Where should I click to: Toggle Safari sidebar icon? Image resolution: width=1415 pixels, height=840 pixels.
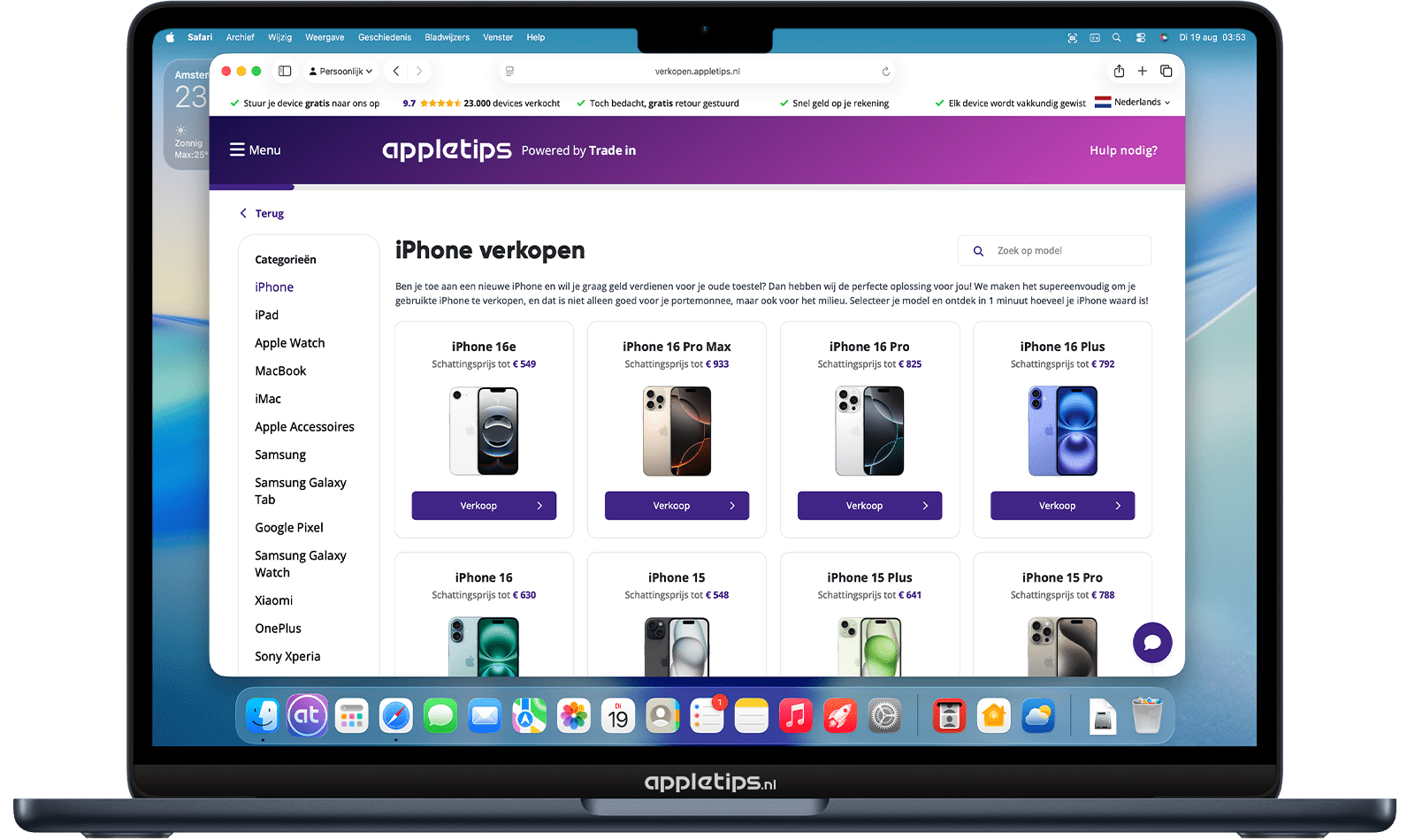[x=285, y=71]
